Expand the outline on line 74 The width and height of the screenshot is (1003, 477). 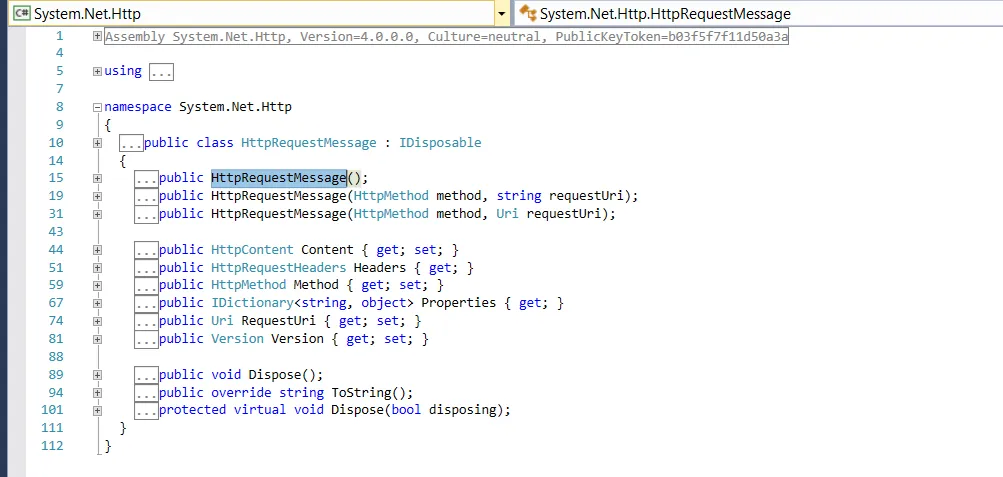click(97, 321)
